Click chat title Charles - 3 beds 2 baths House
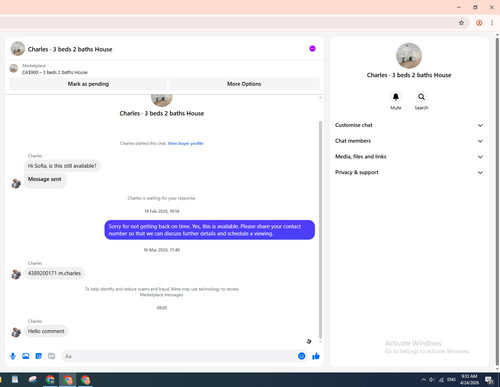The width and height of the screenshot is (500, 387). (x=70, y=49)
